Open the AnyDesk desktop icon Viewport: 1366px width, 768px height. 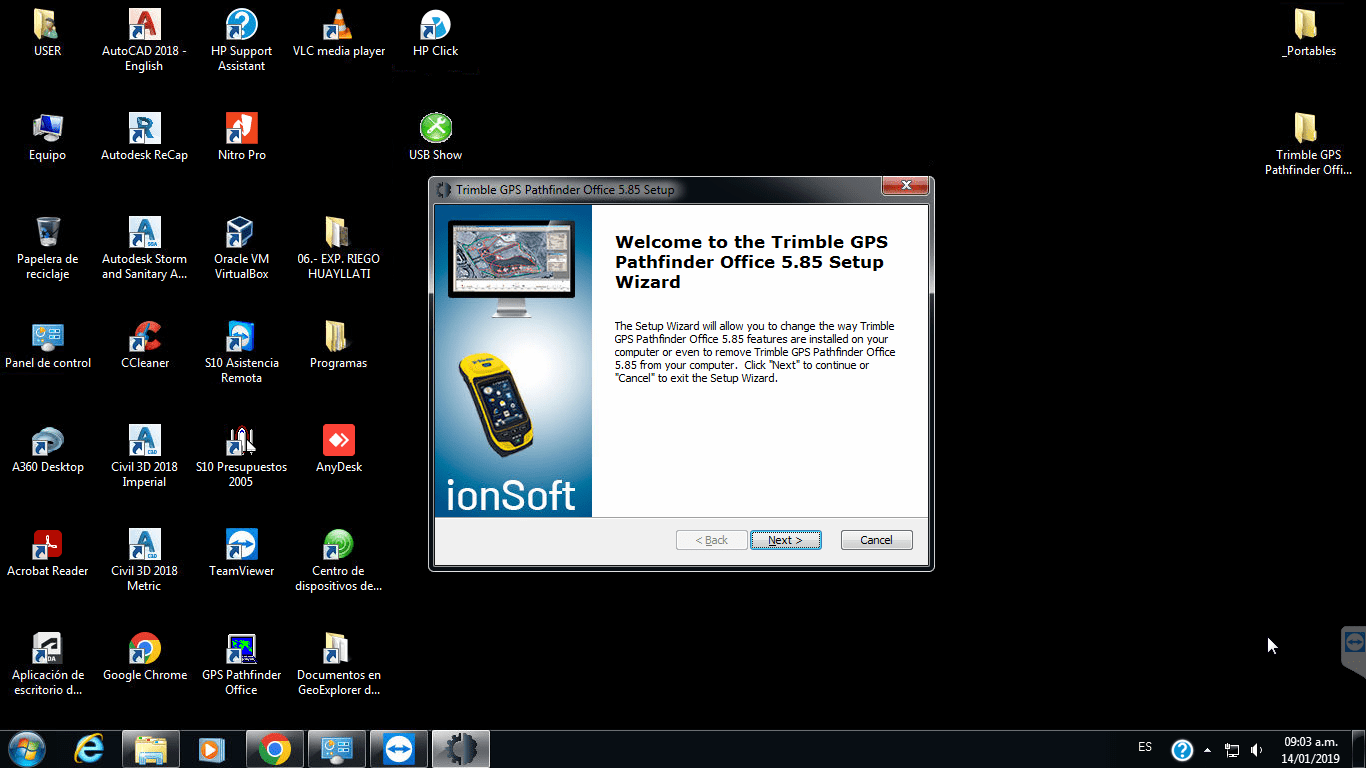(x=338, y=442)
